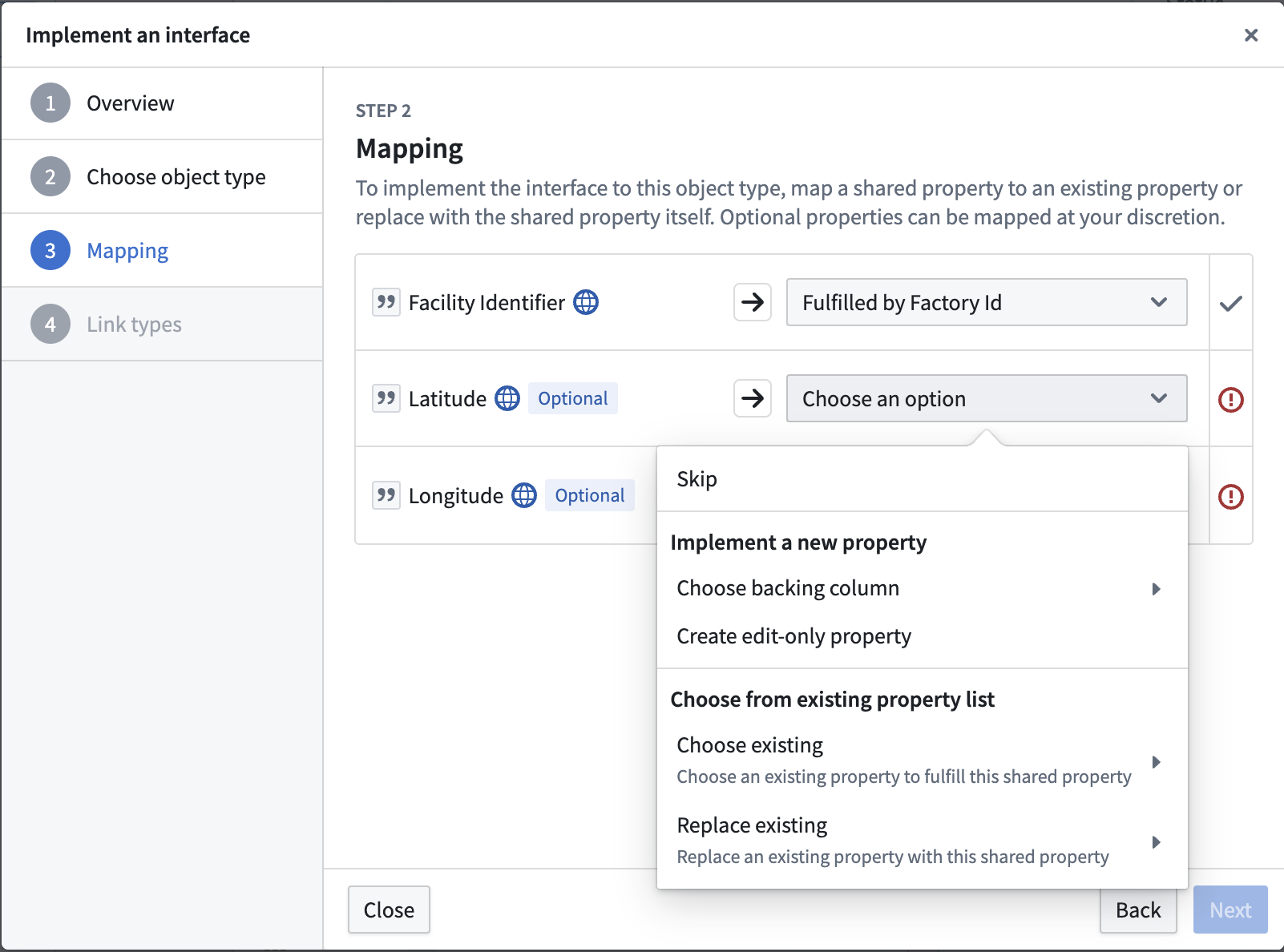The image size is (1284, 952).
Task: Click the STEP 2 label
Action: click(x=383, y=111)
